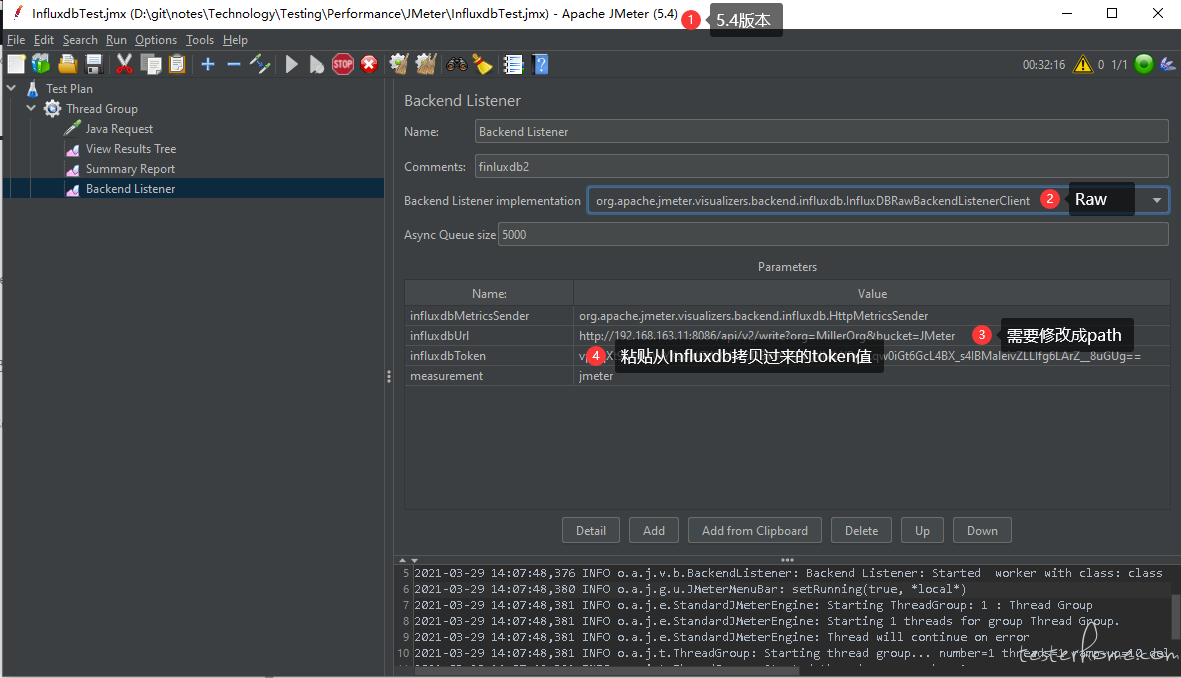Screen dimensions: 1181x678
Task: Select Thread Group in the tree
Action: (102, 108)
